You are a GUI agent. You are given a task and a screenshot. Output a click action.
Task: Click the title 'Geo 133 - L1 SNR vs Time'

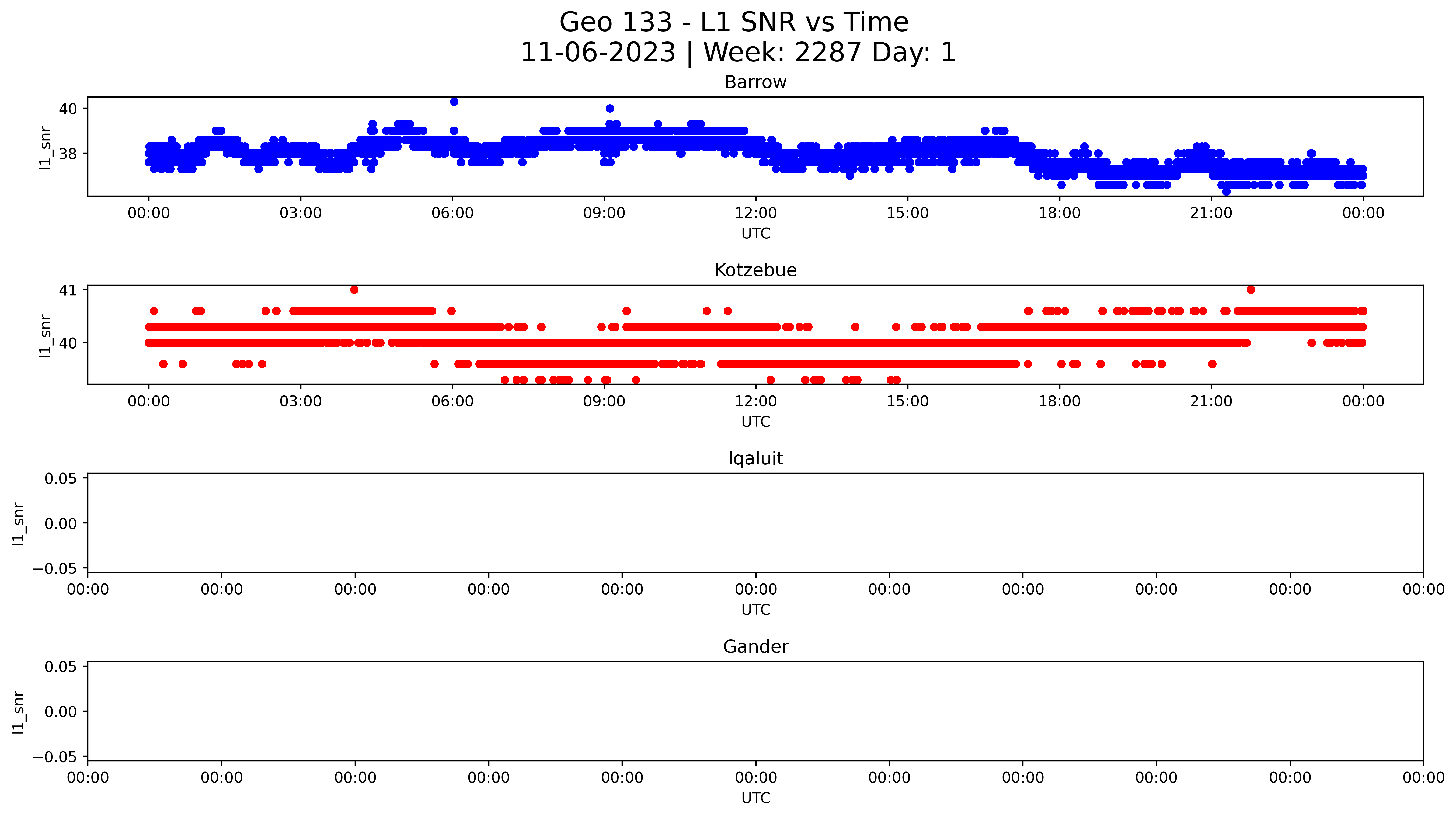pos(734,23)
